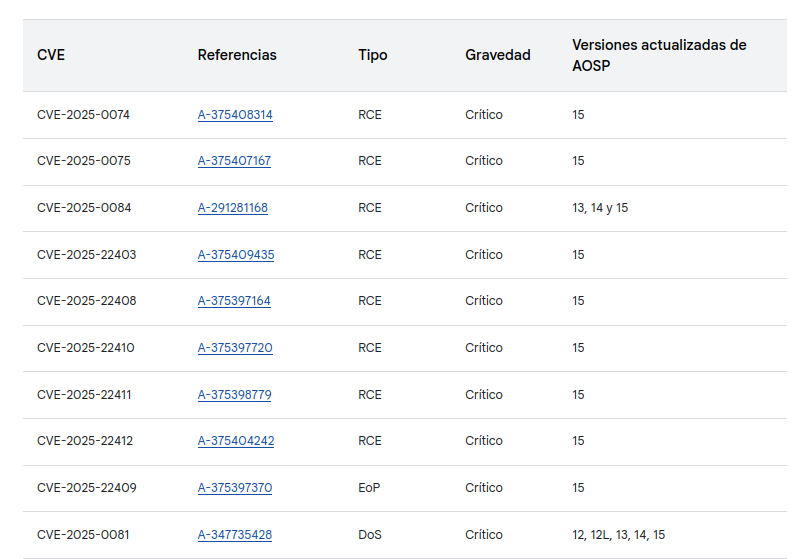Image resolution: width=802 pixels, height=559 pixels.
Task: Click the Referencias column header
Action: point(237,55)
